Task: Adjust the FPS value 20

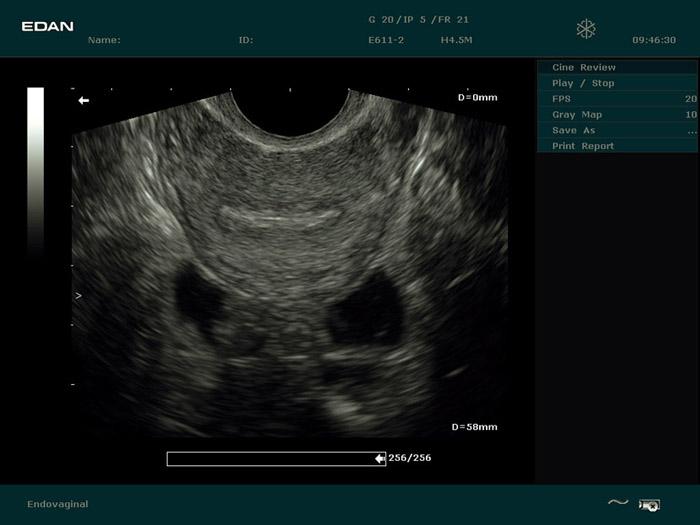Action: 690,99
